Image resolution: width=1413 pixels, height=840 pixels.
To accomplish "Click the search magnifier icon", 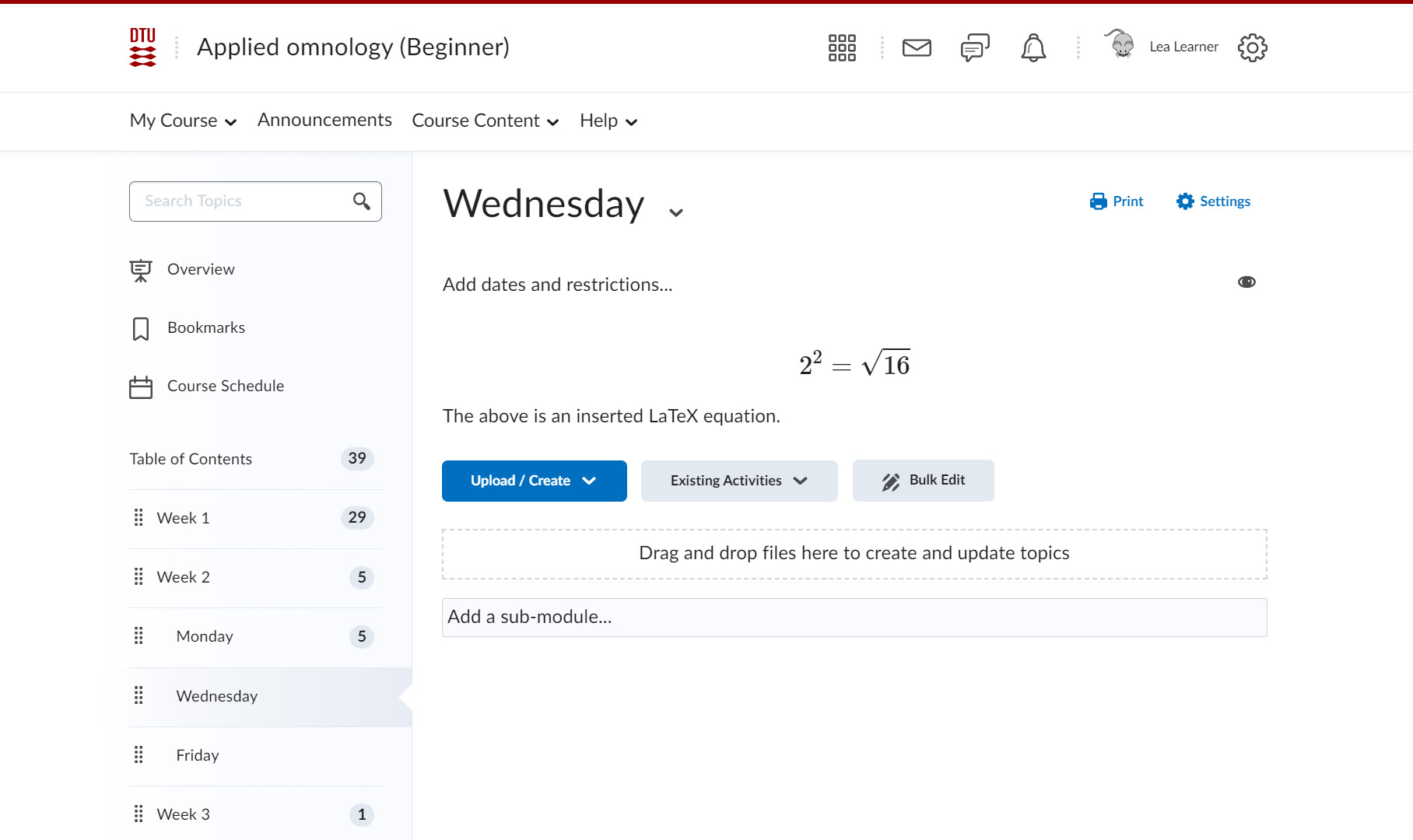I will click(361, 201).
